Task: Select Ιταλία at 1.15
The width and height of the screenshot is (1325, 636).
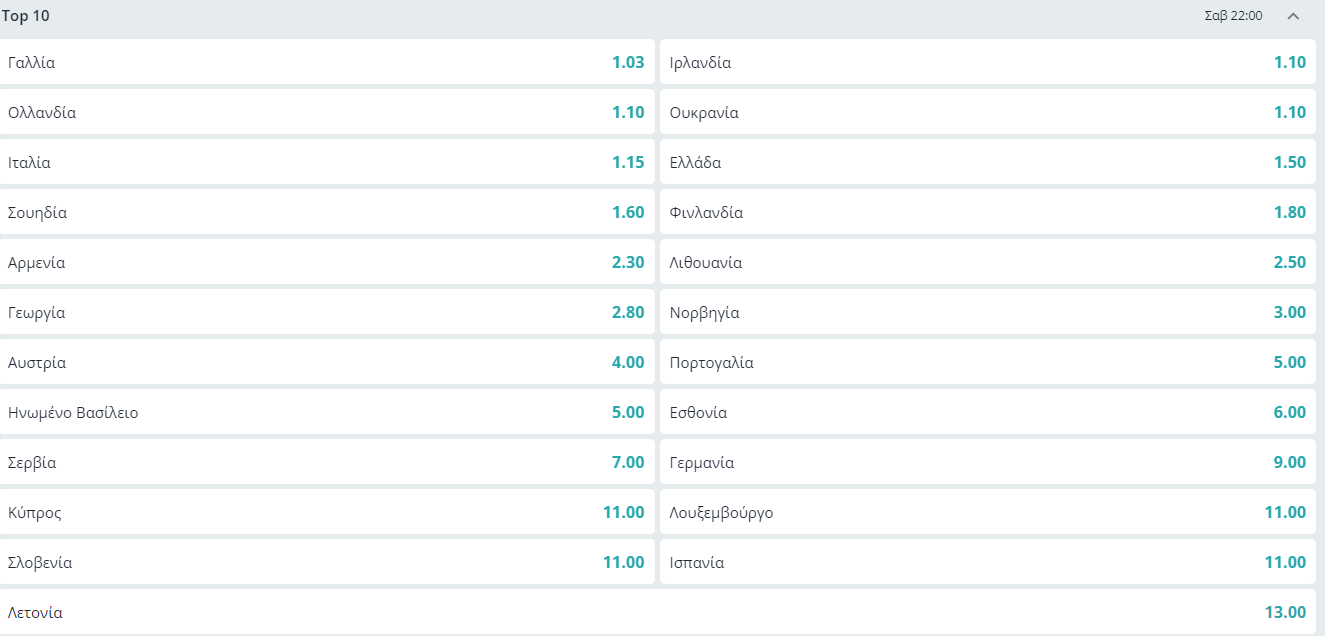Action: 327,162
